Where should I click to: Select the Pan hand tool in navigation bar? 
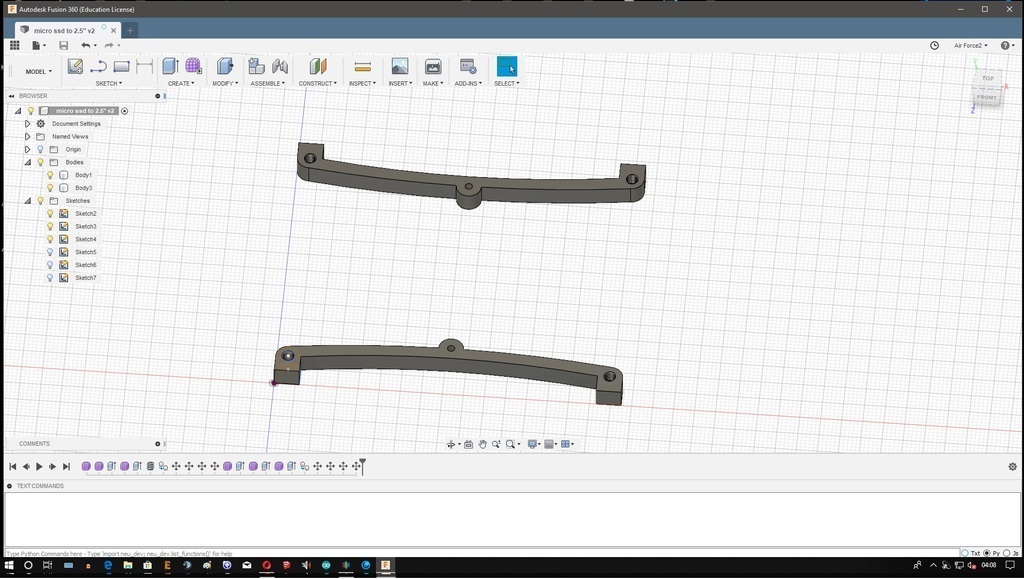[x=482, y=444]
